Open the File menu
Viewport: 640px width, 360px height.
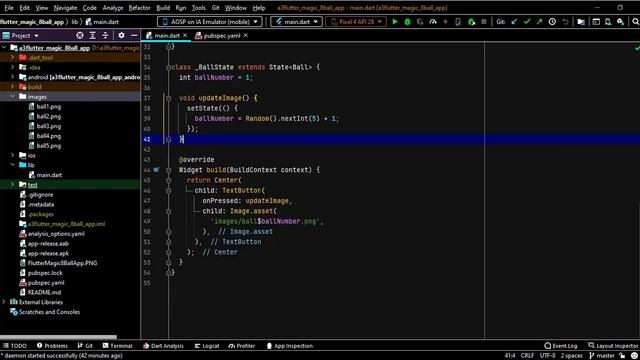point(9,8)
